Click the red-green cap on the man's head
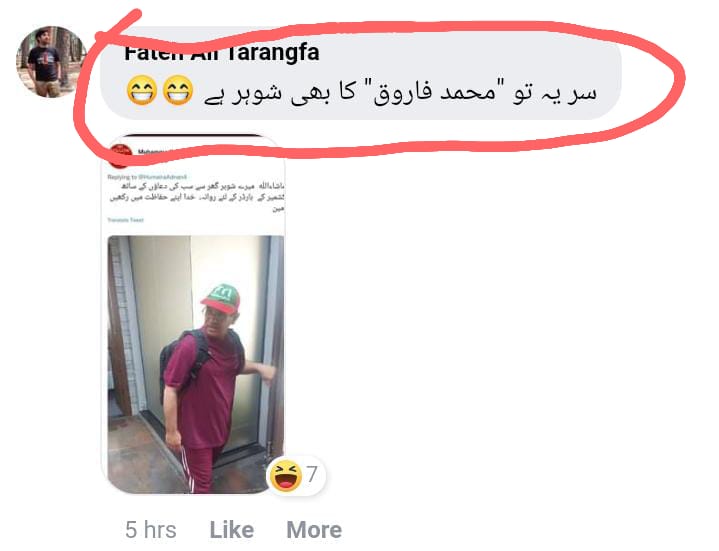 (x=221, y=298)
